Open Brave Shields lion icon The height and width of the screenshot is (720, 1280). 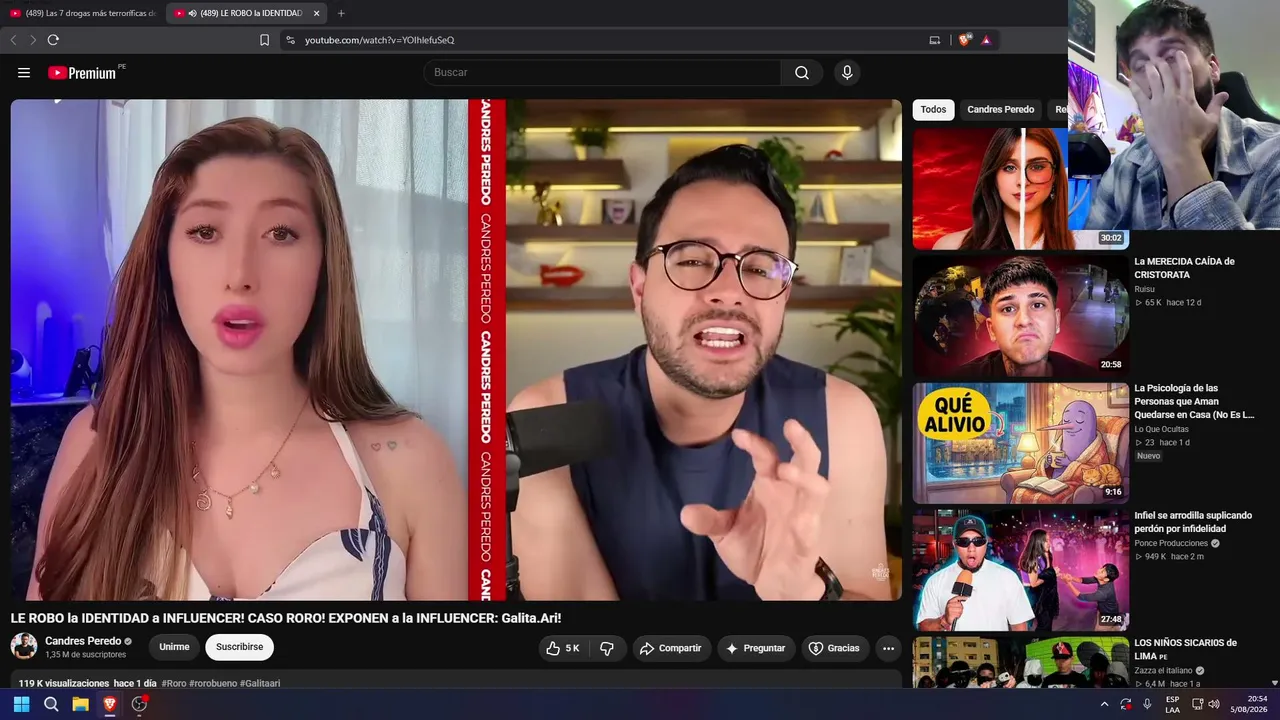(964, 40)
